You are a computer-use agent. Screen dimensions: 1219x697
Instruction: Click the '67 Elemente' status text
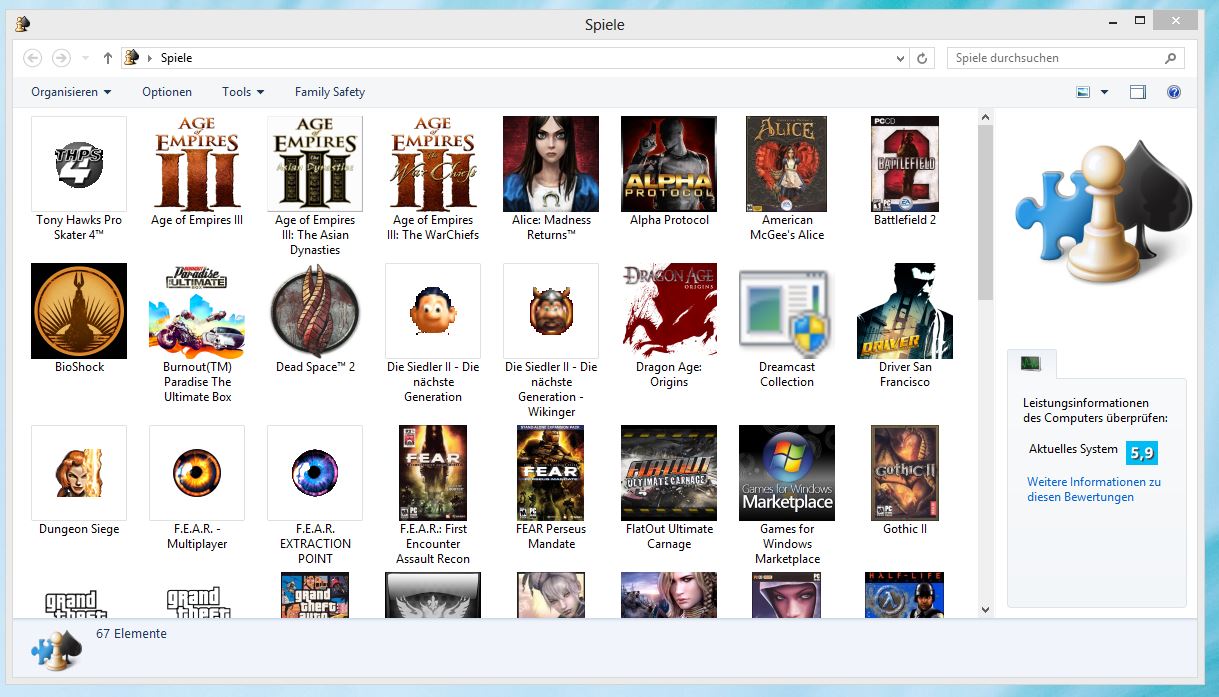[131, 634]
